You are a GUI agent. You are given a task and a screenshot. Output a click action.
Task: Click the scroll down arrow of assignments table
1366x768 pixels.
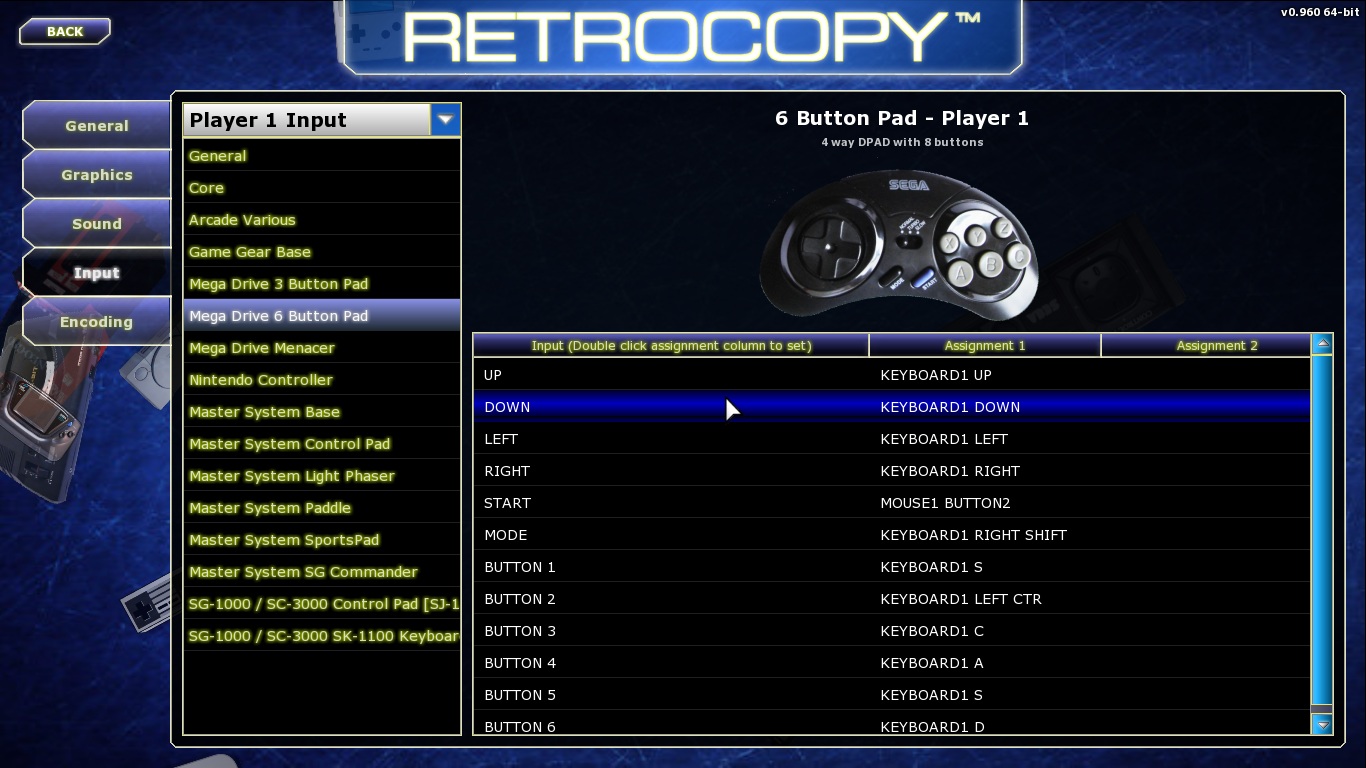coord(1322,725)
